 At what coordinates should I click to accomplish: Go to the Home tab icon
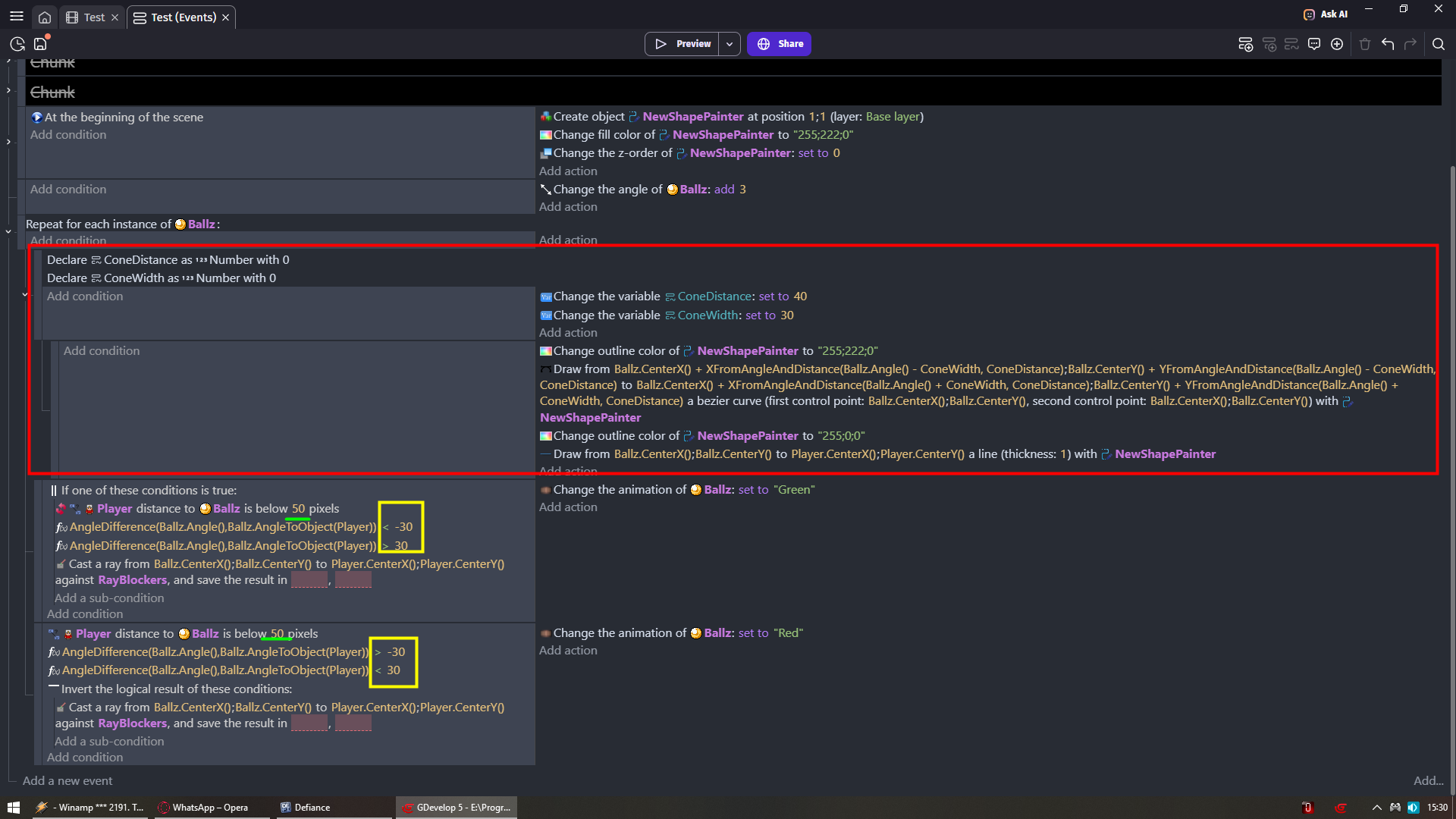45,17
